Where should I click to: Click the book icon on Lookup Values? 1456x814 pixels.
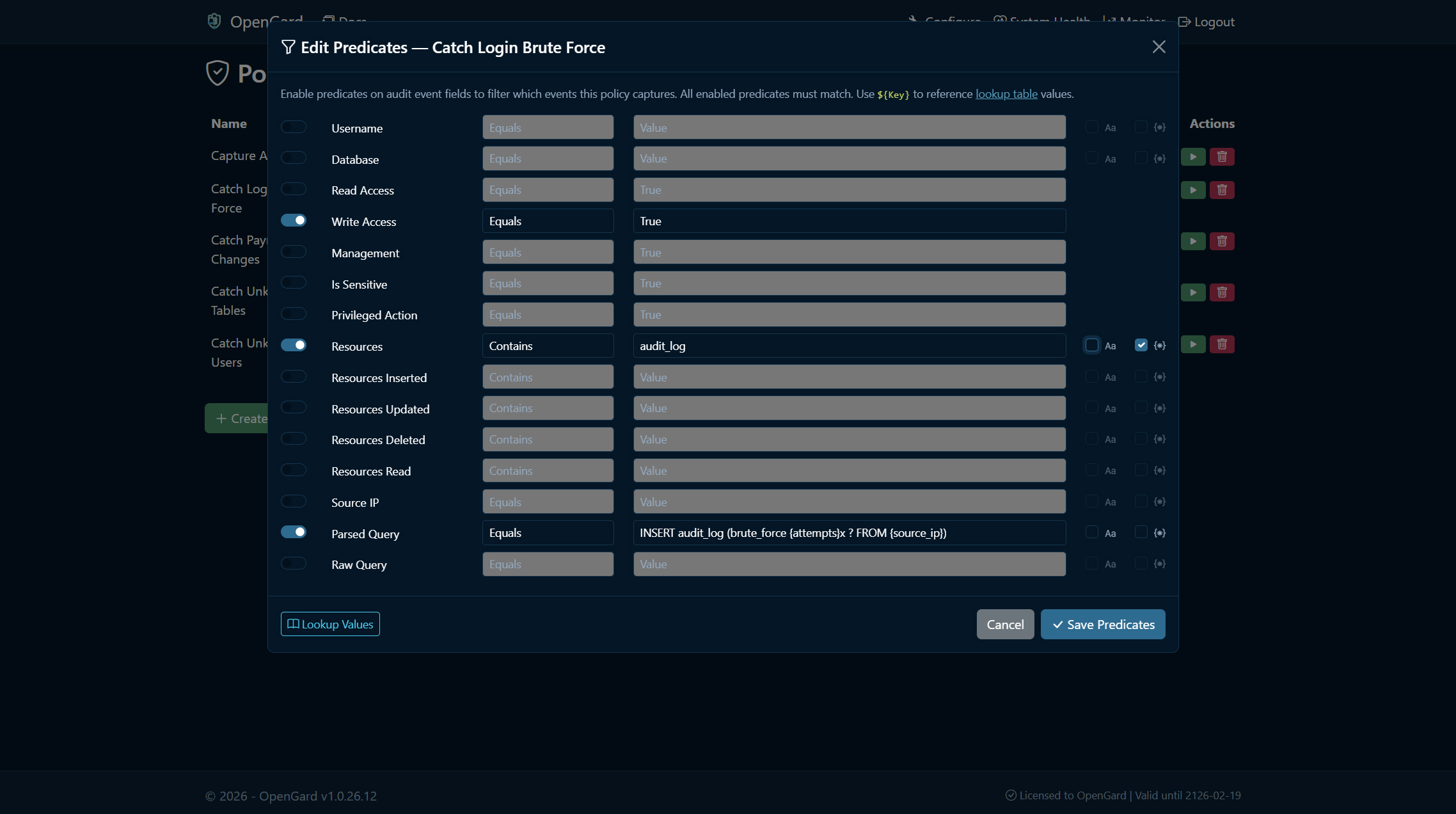293,624
